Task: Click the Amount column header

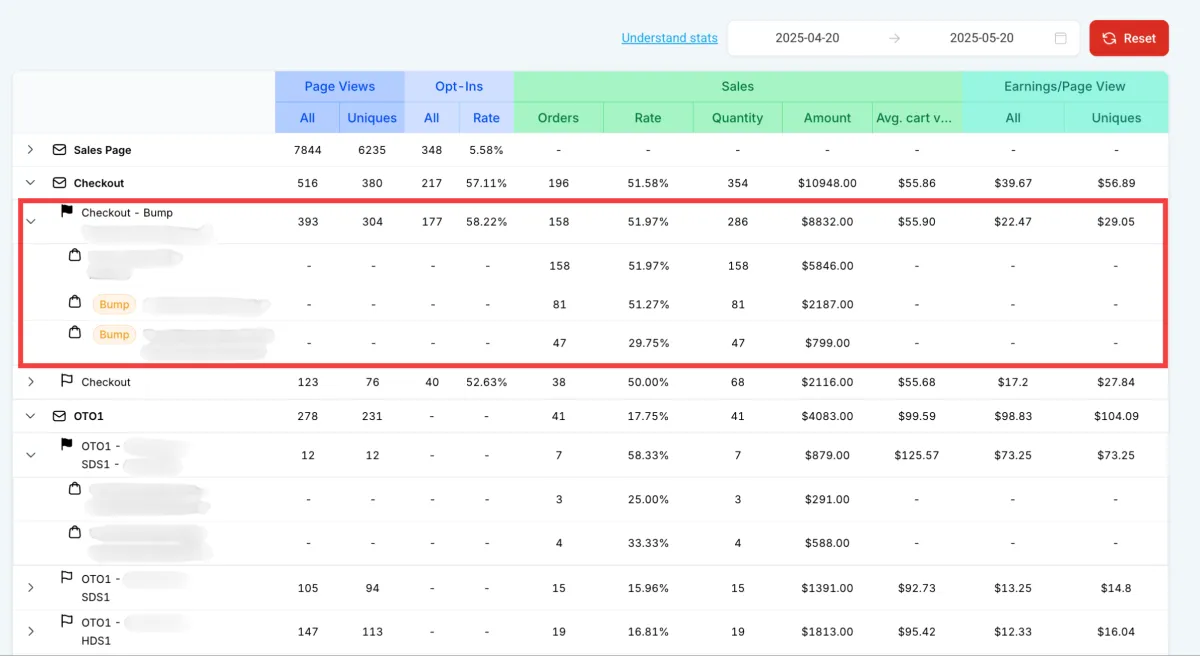Action: 828,117
